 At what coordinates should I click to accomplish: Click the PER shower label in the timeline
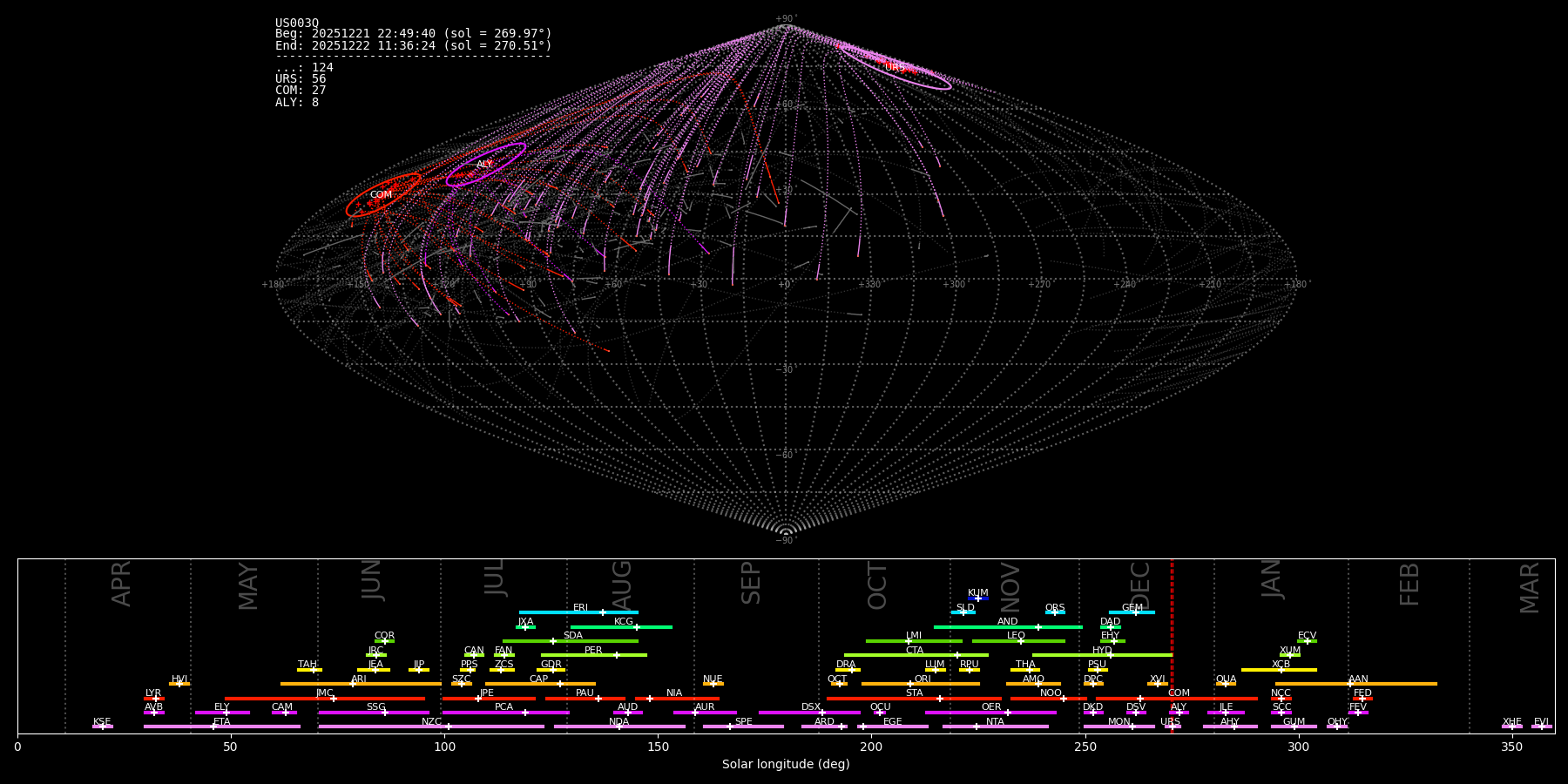tap(593, 651)
